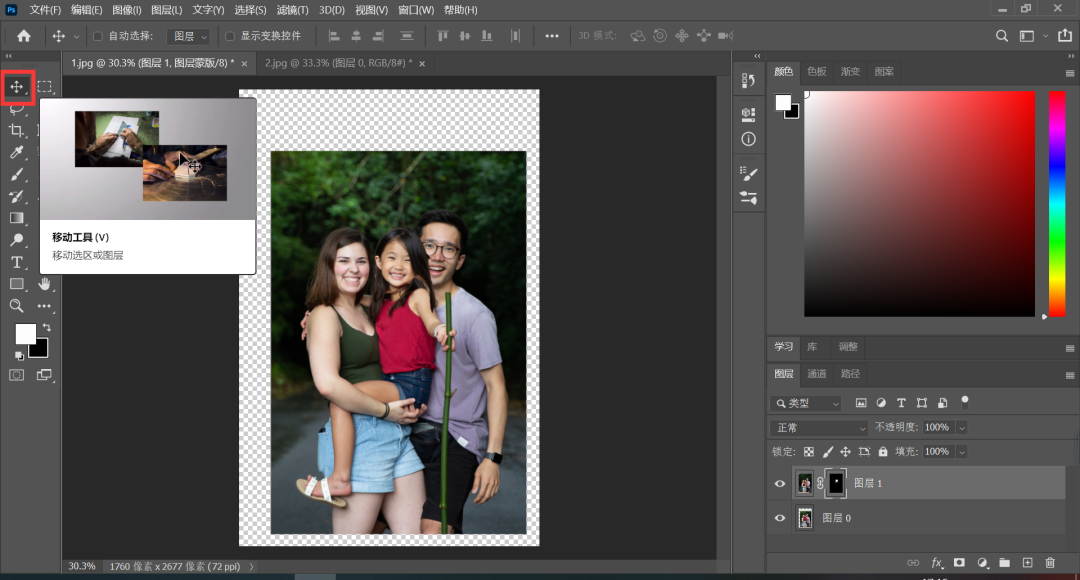Screen dimensions: 1080x580
Task: Align top edges in options bar
Action: [x=443, y=36]
